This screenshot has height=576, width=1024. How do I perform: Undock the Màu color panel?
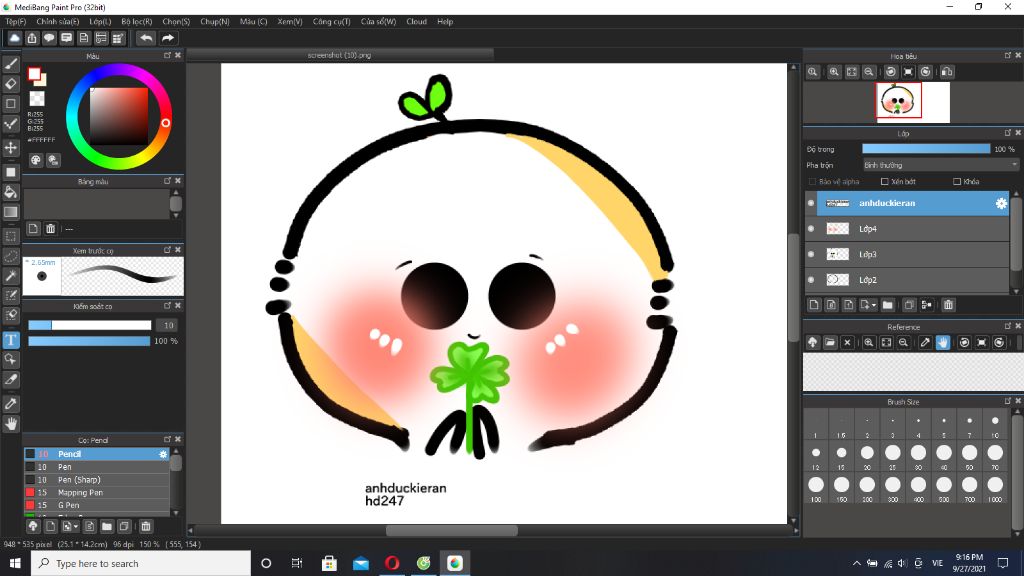point(167,56)
